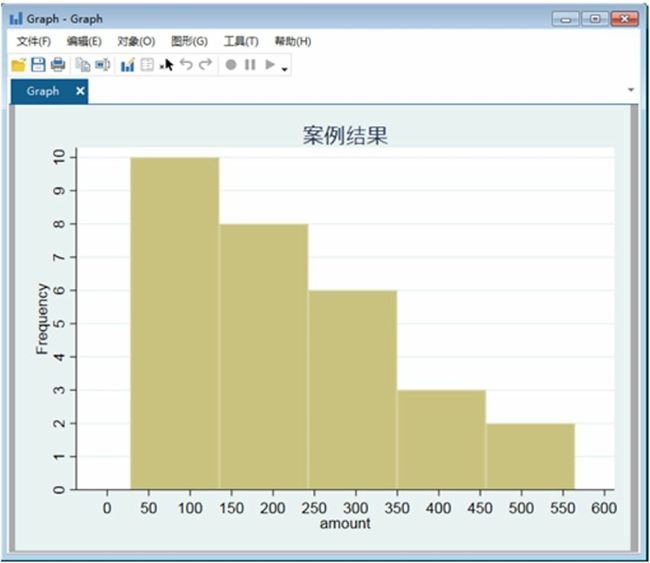The height and width of the screenshot is (563, 650).
Task: Expand the toolbar overflow arrow
Action: click(284, 69)
